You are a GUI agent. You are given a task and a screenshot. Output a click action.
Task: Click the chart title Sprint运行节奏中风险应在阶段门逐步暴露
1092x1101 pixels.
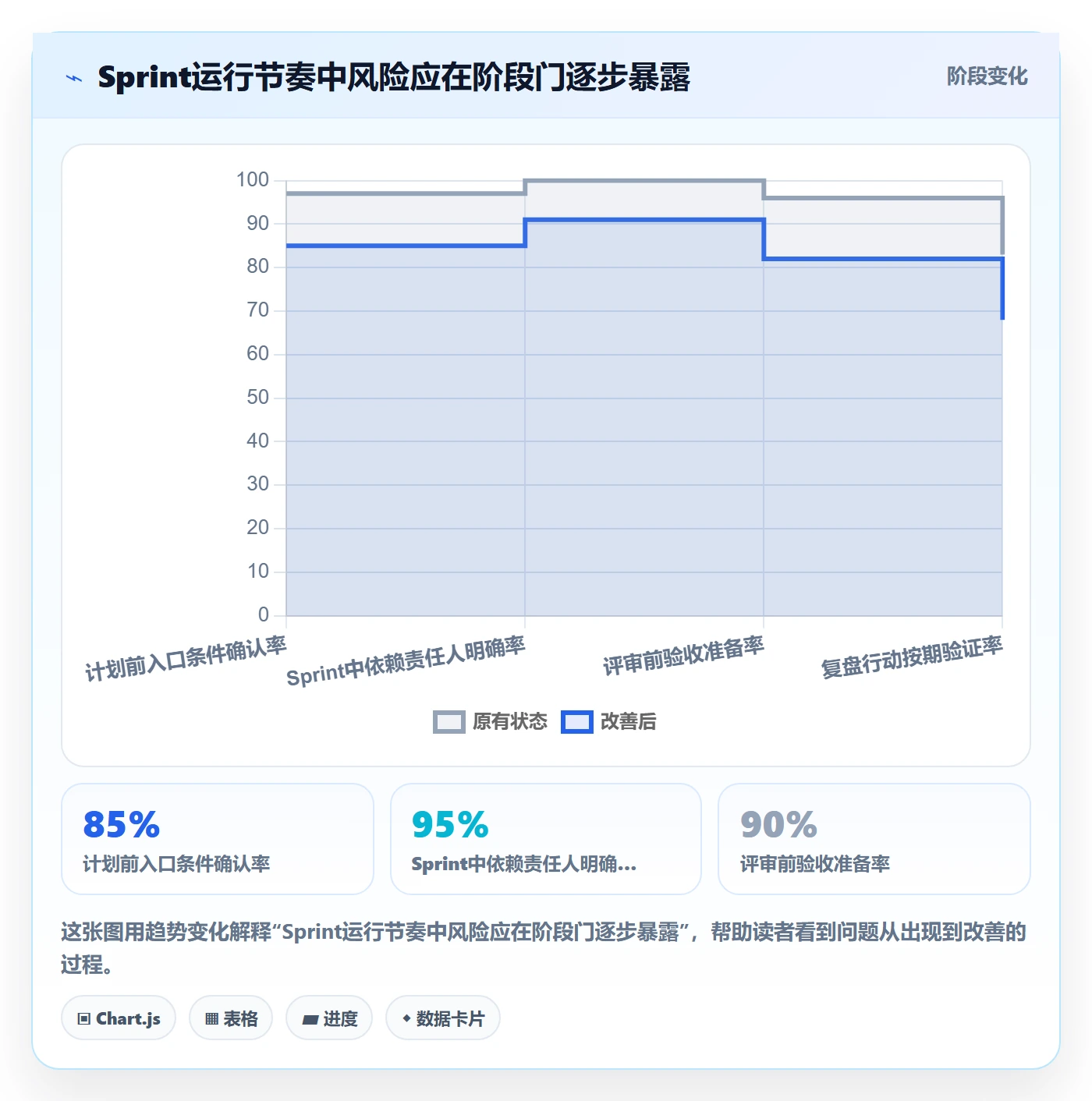point(394,77)
